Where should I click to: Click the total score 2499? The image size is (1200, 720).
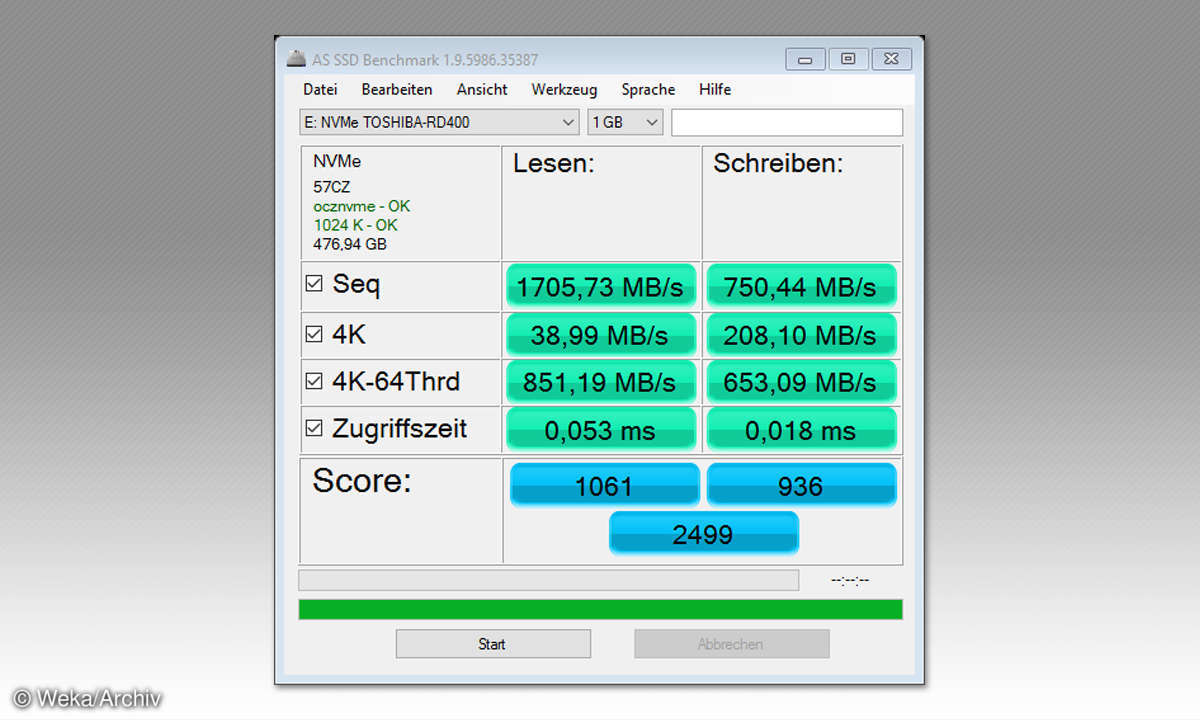(703, 533)
